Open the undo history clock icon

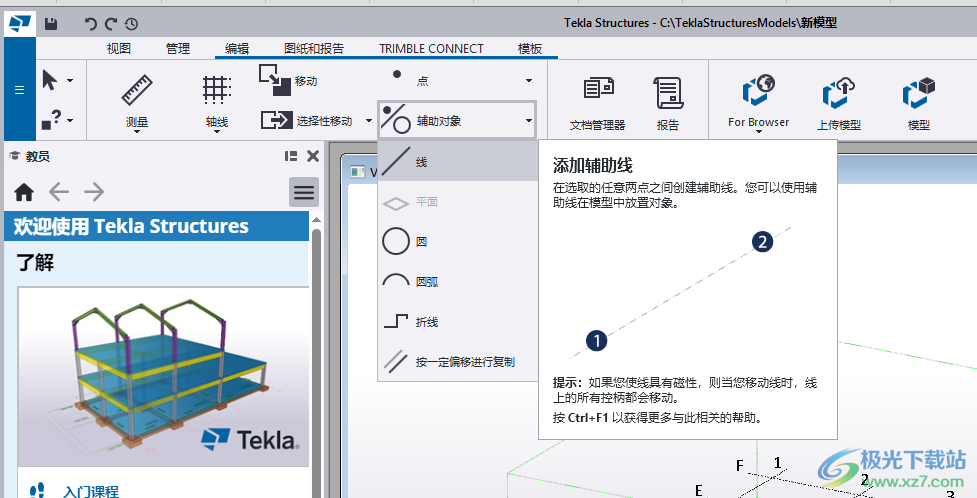click(x=131, y=24)
